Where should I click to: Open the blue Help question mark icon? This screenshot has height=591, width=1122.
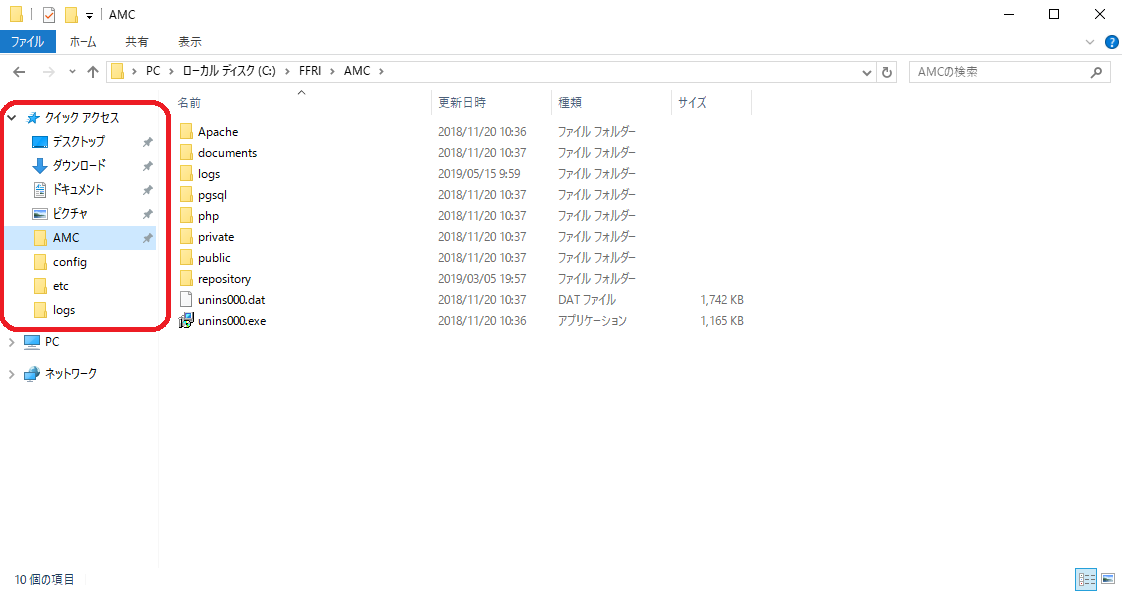click(1111, 42)
